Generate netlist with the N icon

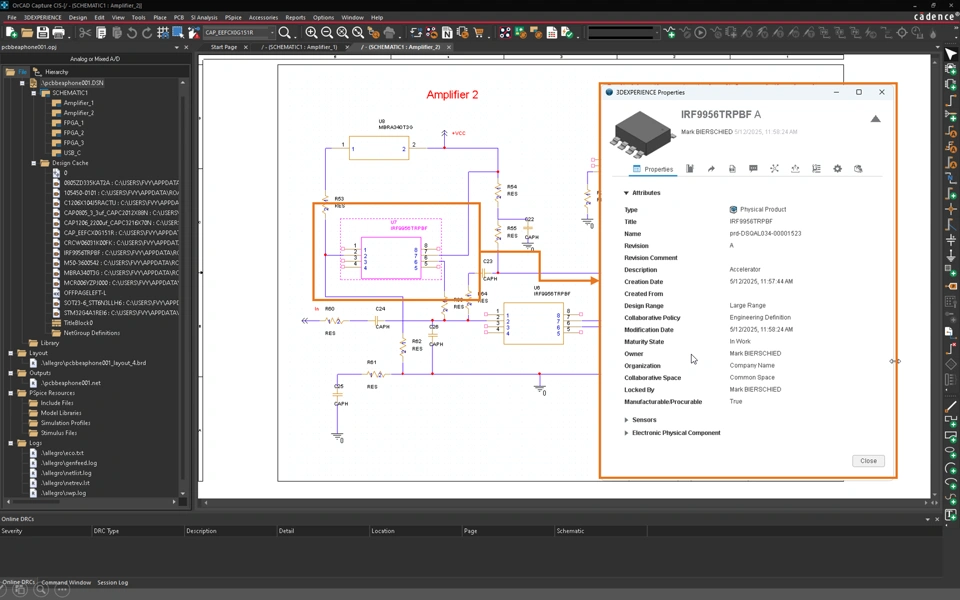pos(447,32)
